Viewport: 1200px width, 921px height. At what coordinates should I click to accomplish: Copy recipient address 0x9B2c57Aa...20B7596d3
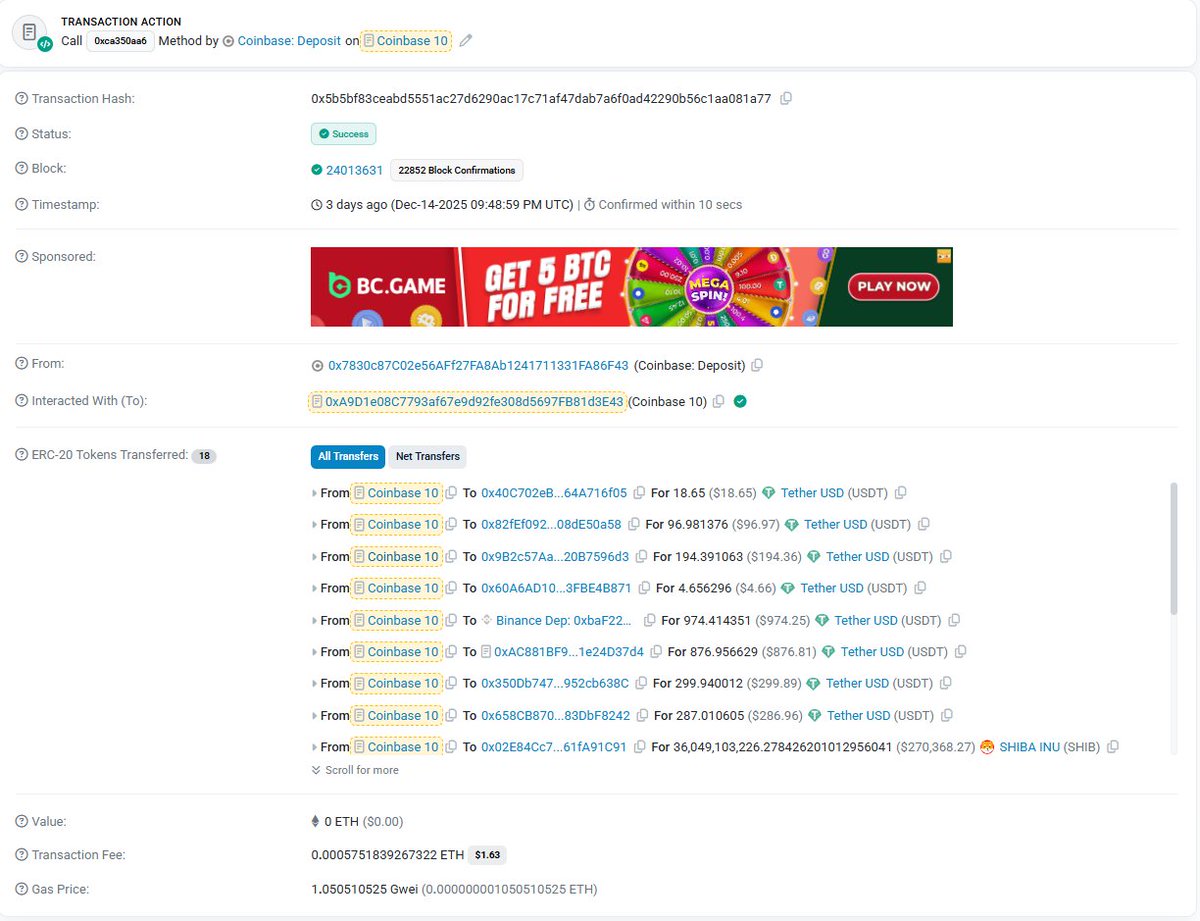[x=639, y=557]
